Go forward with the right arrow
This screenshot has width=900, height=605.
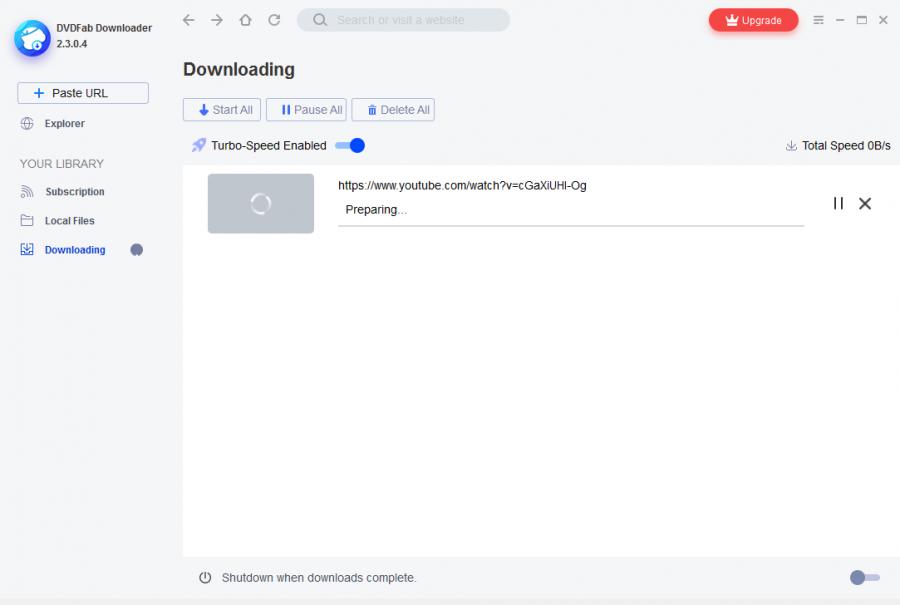(216, 20)
